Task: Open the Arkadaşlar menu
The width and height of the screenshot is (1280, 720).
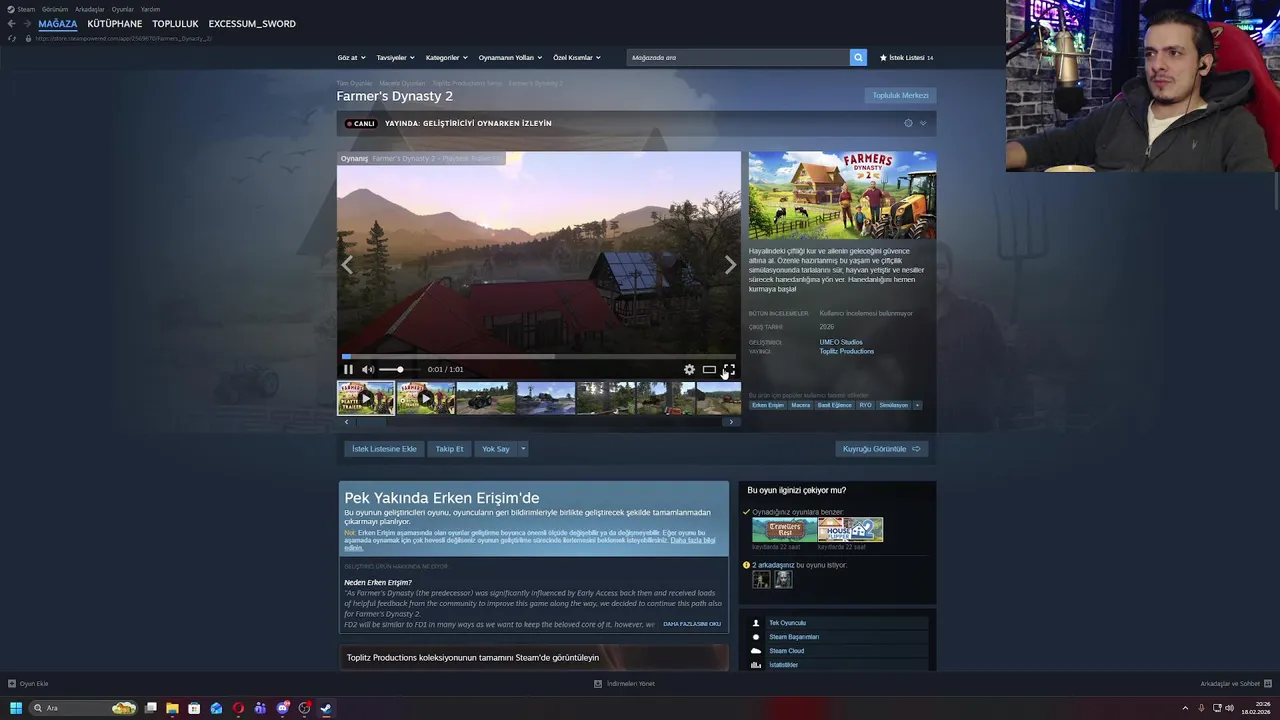Action: (x=90, y=9)
